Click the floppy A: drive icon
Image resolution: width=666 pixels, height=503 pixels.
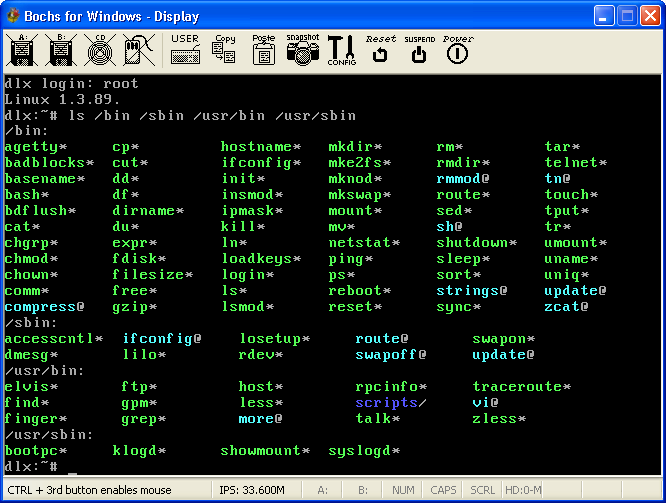click(22, 50)
